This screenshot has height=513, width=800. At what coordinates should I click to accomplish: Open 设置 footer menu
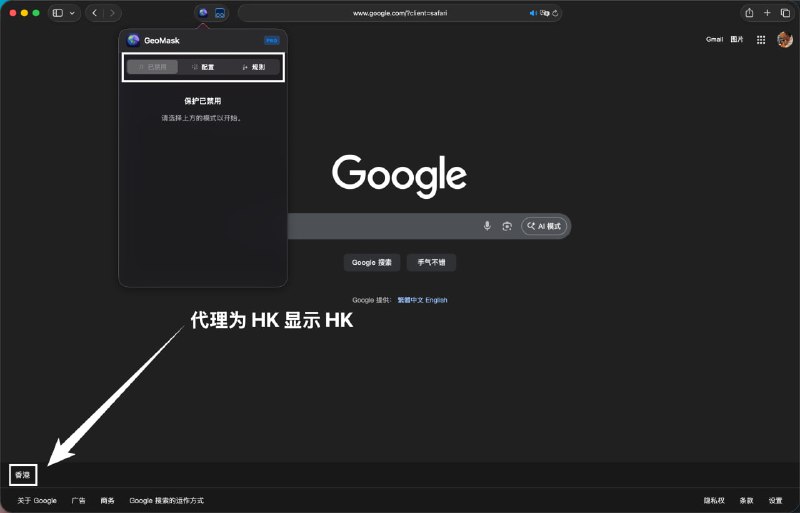[776, 501]
